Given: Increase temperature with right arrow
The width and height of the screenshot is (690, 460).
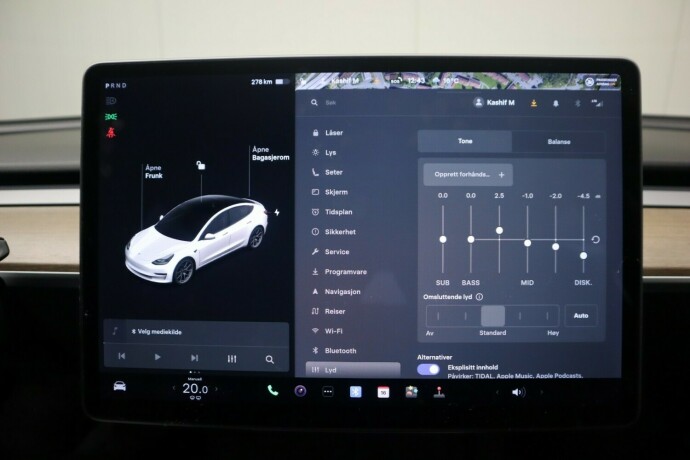Looking at the screenshot, I should pos(216,389).
